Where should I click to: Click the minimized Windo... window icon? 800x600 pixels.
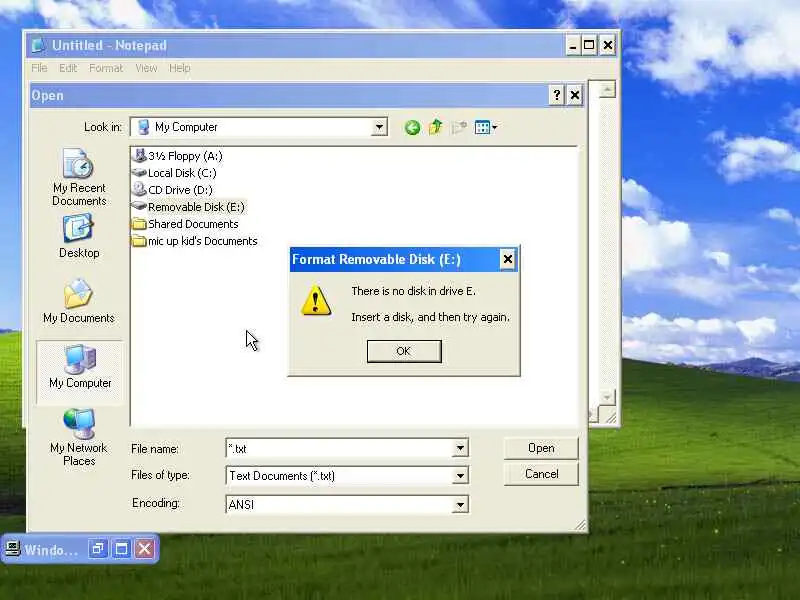pyautogui.click(x=12, y=549)
